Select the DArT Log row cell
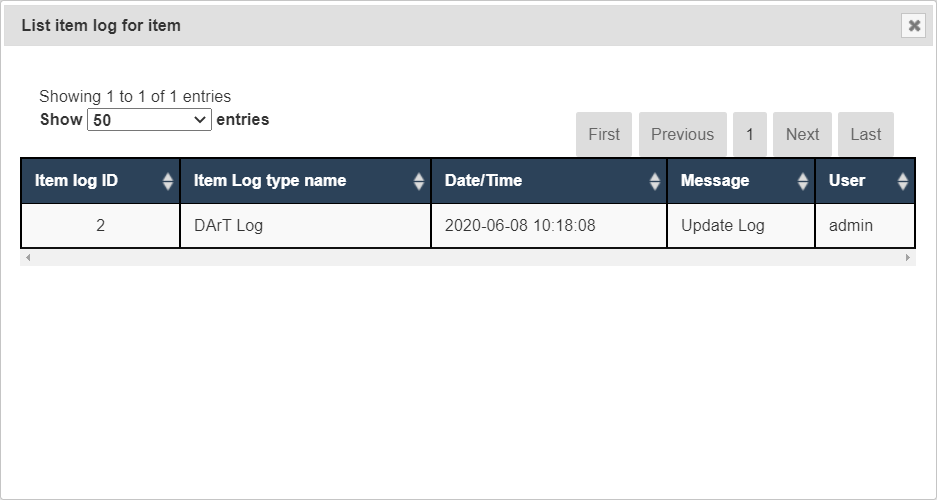The width and height of the screenshot is (937, 500). (x=228, y=226)
